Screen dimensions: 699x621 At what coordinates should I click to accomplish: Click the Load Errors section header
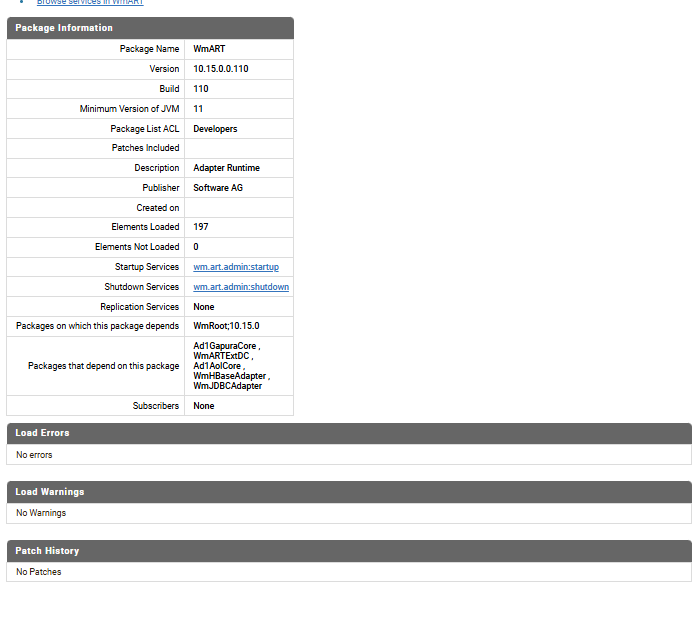click(349, 433)
